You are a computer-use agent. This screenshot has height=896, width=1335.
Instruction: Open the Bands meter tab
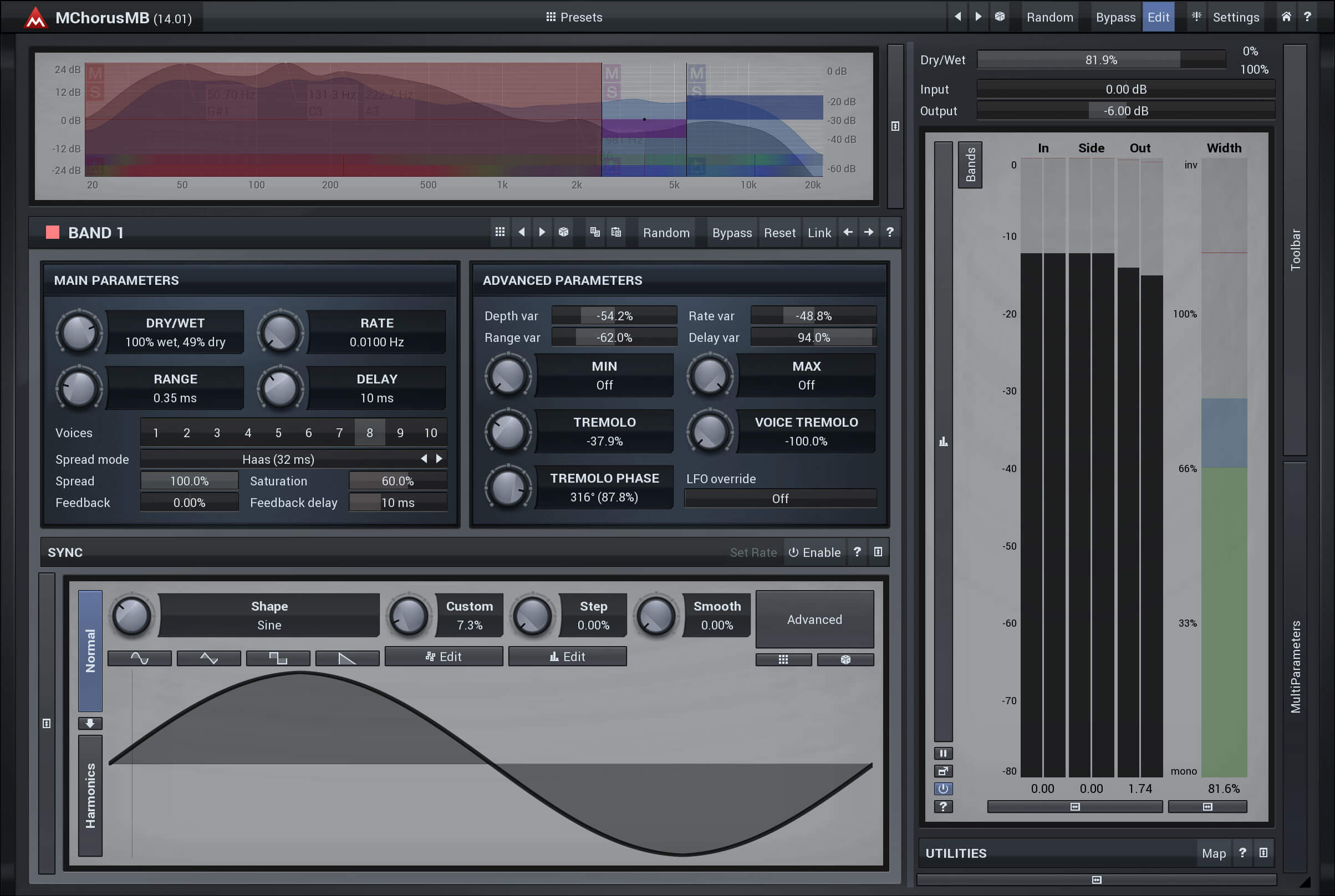[970, 165]
